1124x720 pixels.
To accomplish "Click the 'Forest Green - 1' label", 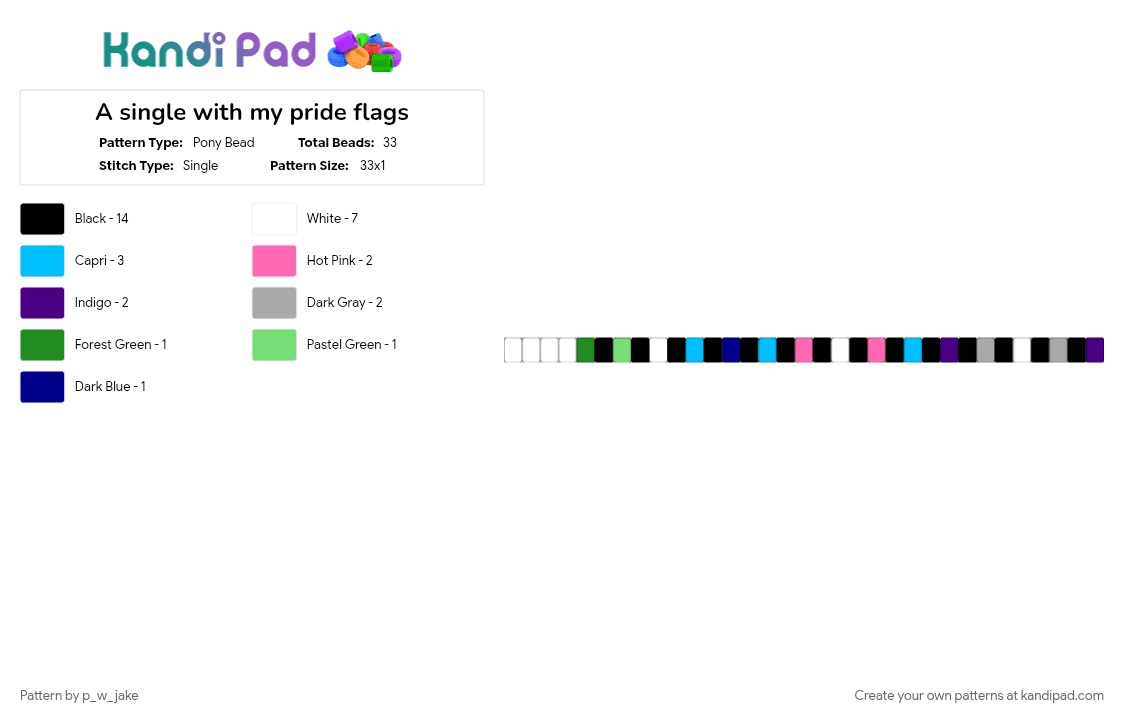I will pos(120,345).
